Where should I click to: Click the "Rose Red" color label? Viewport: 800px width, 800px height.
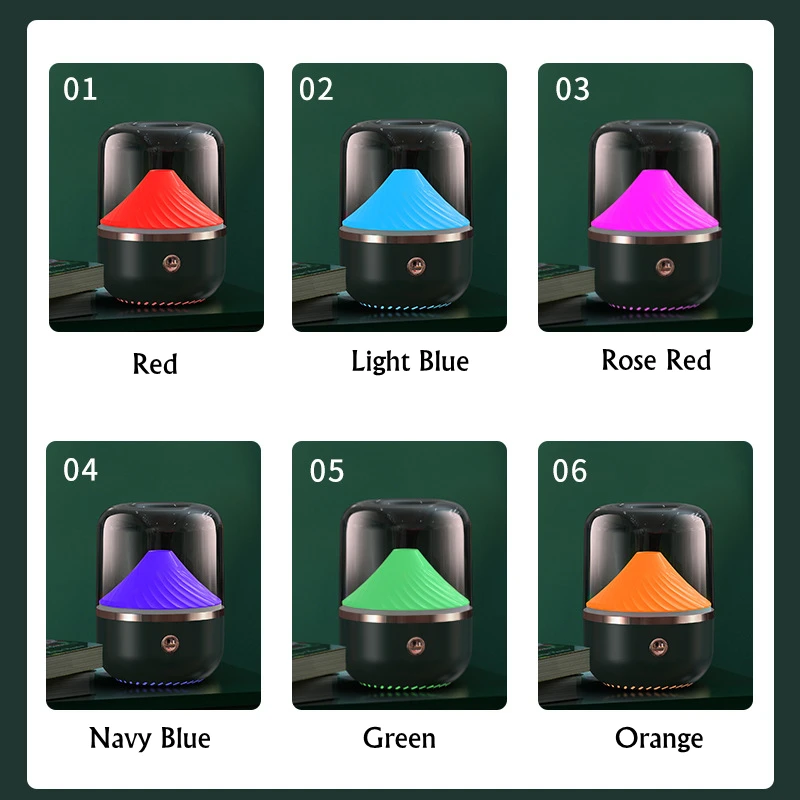coord(656,360)
